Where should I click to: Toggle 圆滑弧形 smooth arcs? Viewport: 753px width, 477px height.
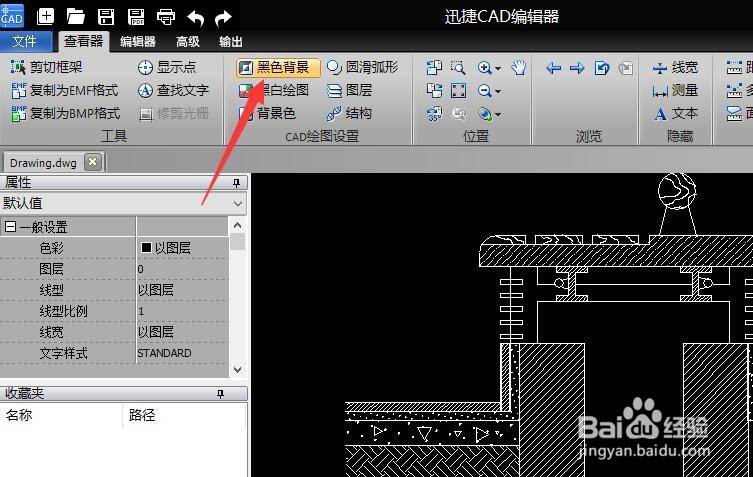(363, 67)
